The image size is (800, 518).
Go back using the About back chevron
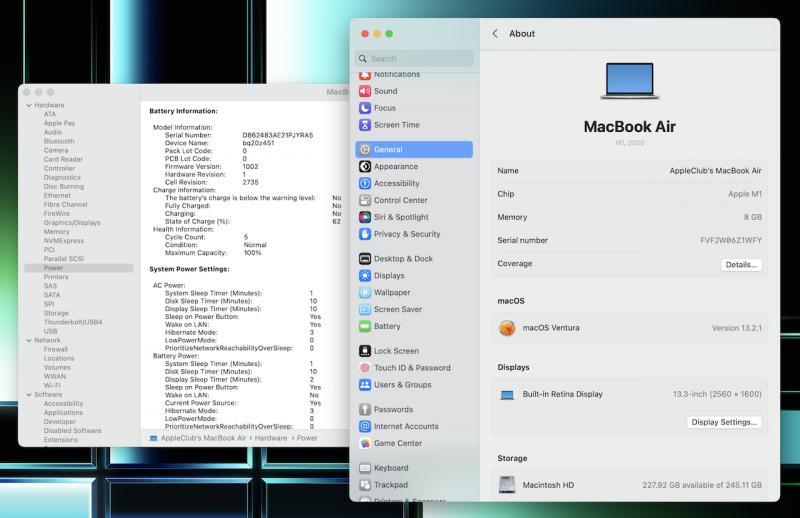click(x=494, y=34)
